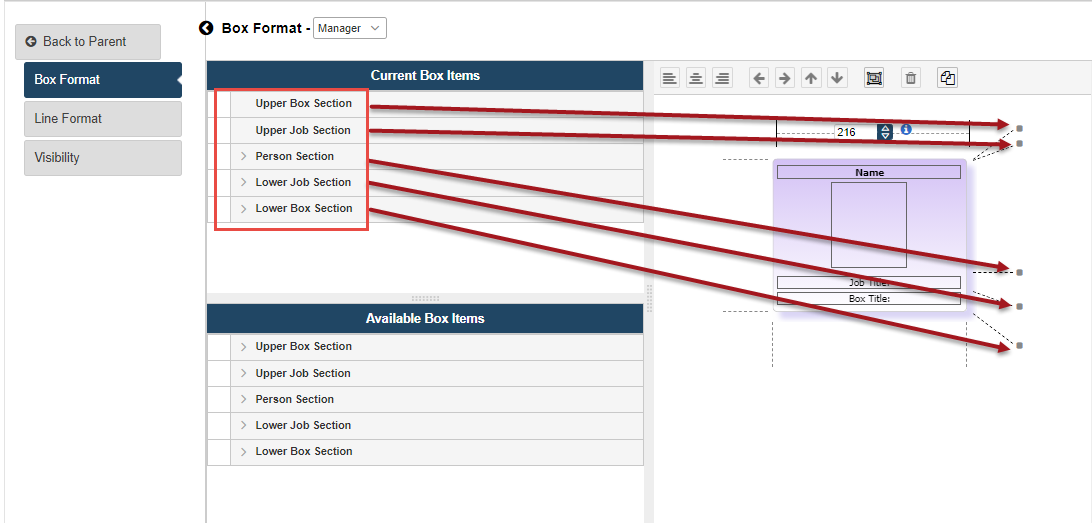Image resolution: width=1092 pixels, height=523 pixels.
Task: Click Upper Box Section label in Available Box Items
Action: pyautogui.click(x=304, y=346)
